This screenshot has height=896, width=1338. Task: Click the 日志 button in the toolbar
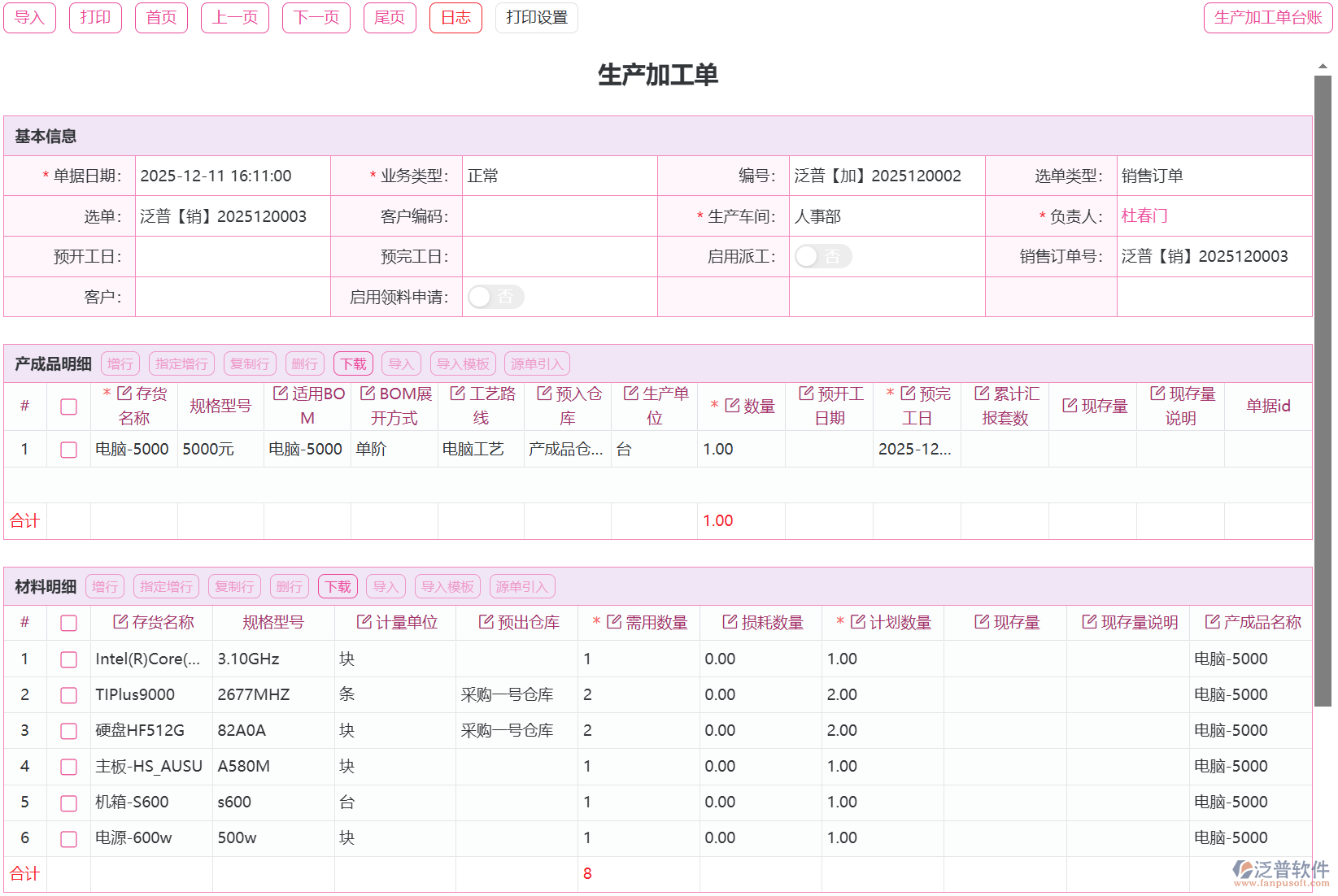point(455,17)
